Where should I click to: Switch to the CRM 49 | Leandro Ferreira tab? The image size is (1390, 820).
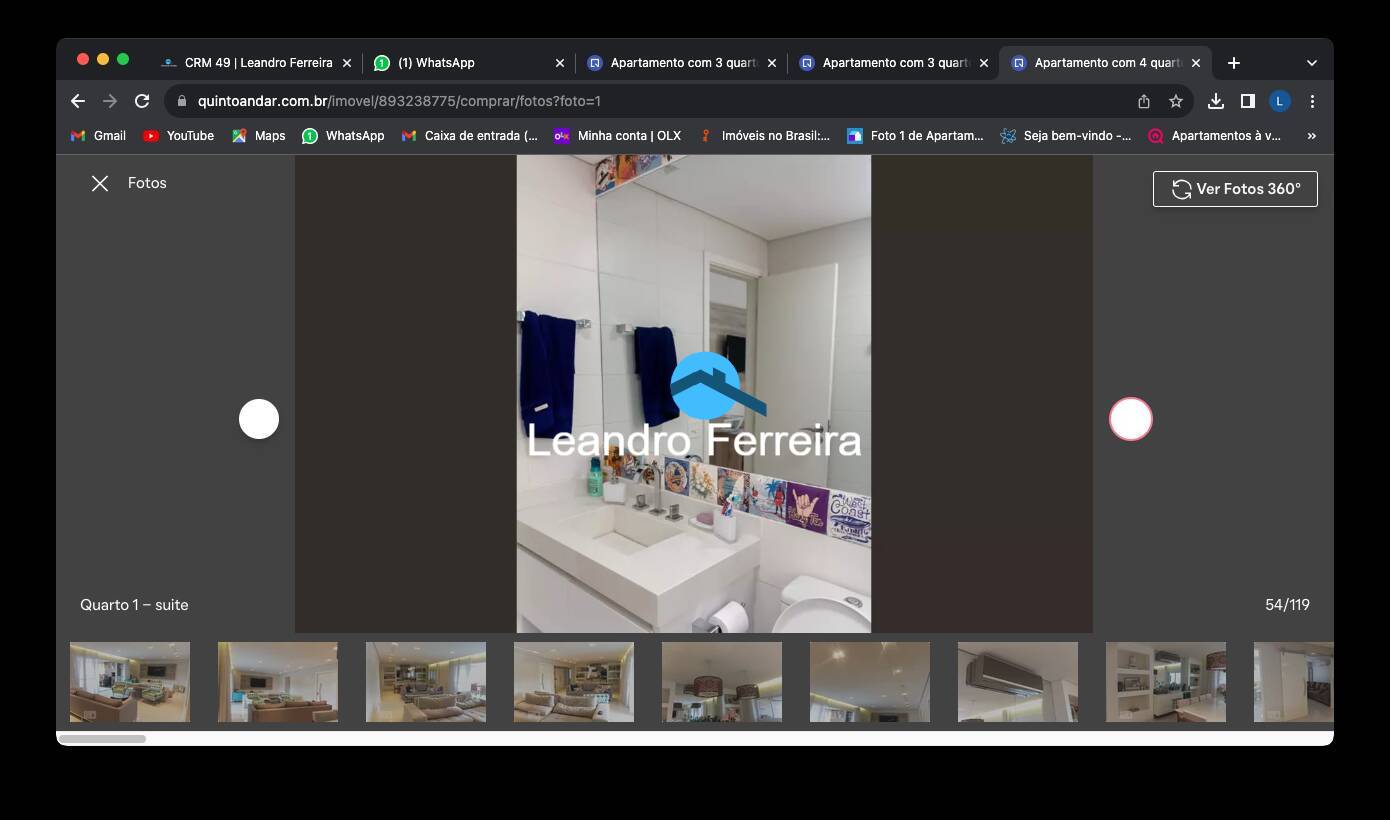point(258,63)
